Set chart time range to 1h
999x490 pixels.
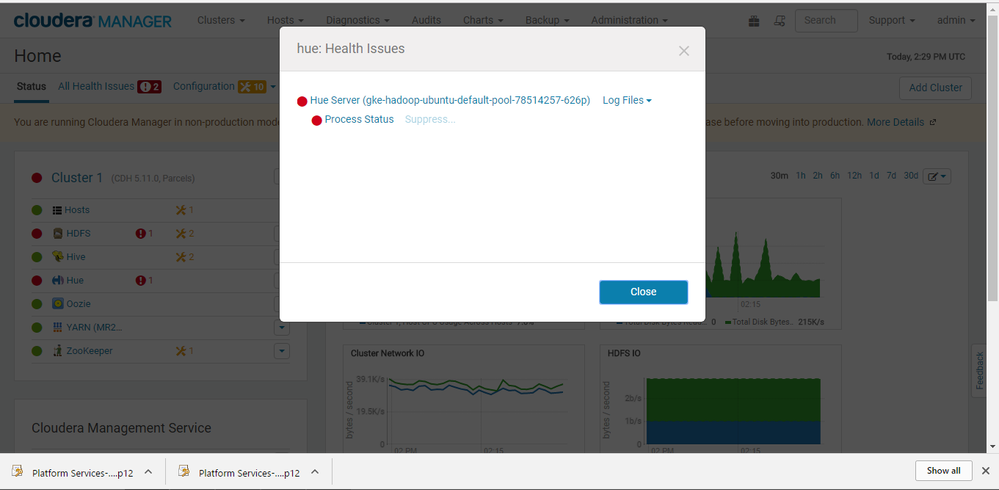pos(801,176)
